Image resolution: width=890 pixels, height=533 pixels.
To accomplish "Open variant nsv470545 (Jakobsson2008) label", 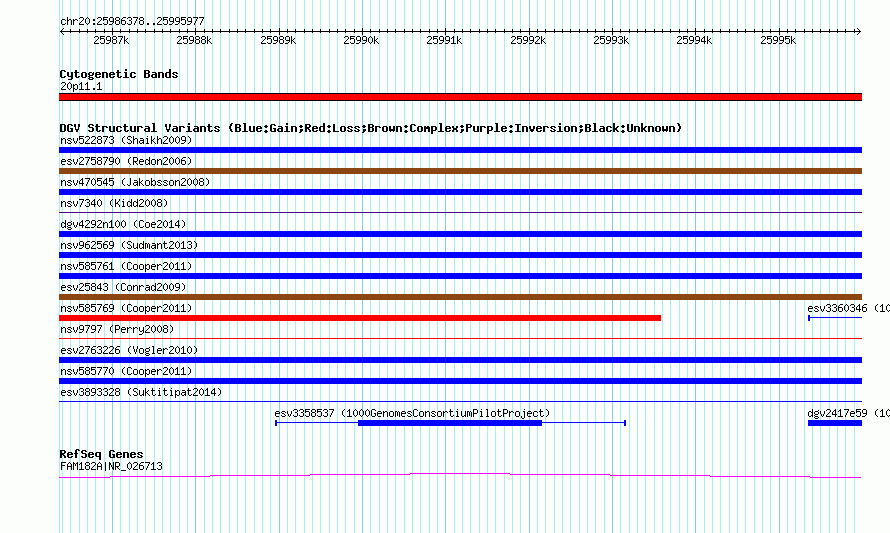I will pos(135,182).
